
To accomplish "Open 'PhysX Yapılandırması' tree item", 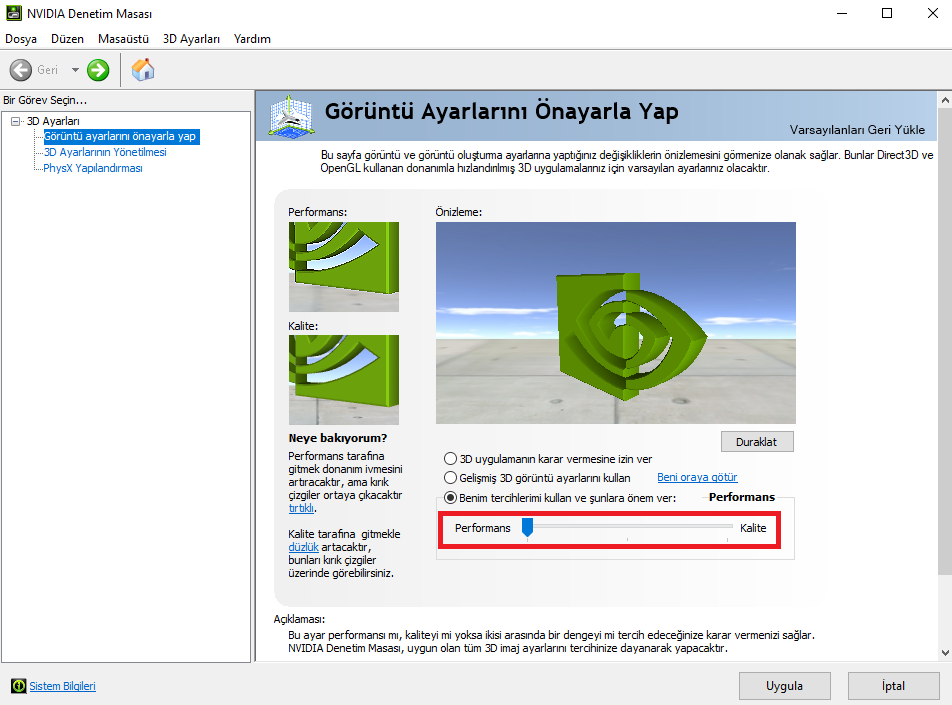I will (x=93, y=168).
